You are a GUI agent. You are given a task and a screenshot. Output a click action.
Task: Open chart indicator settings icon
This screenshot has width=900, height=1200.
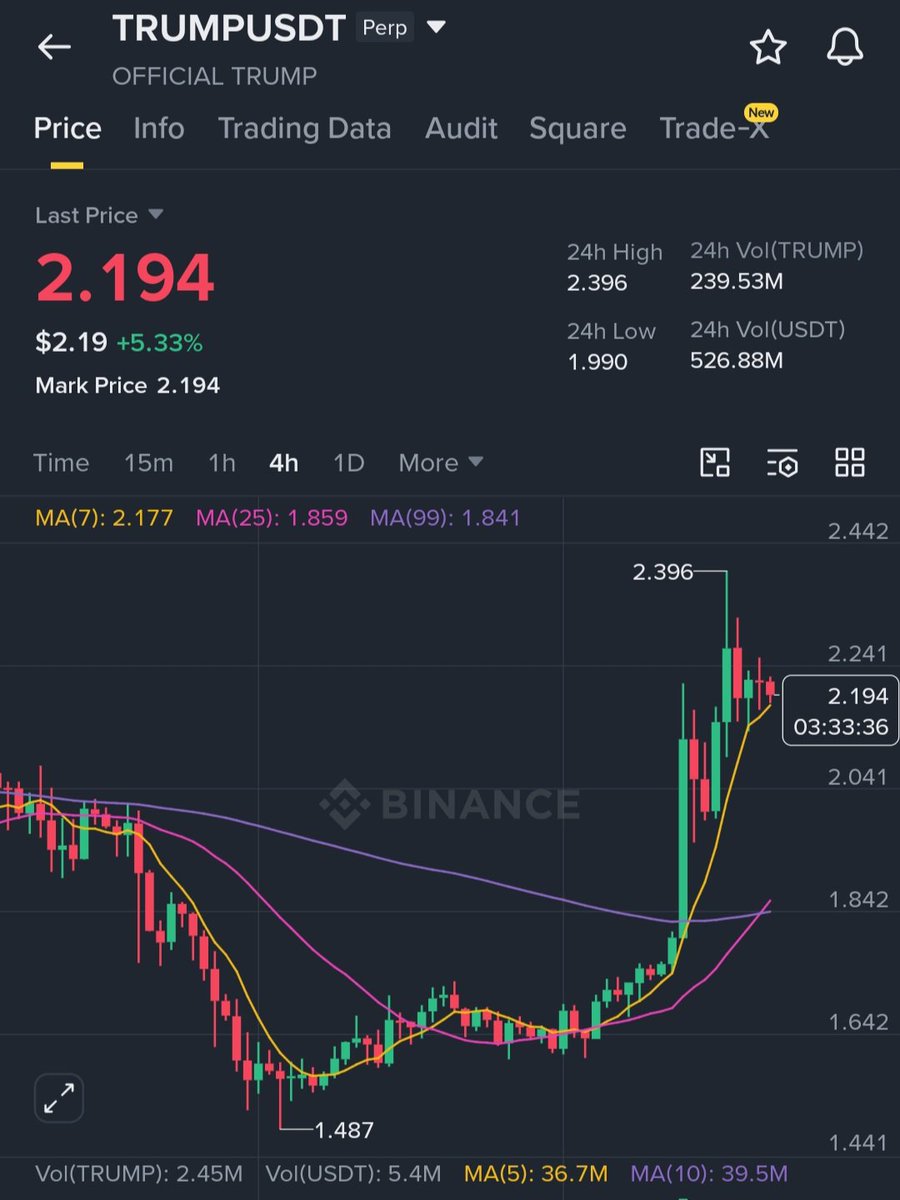click(x=783, y=463)
